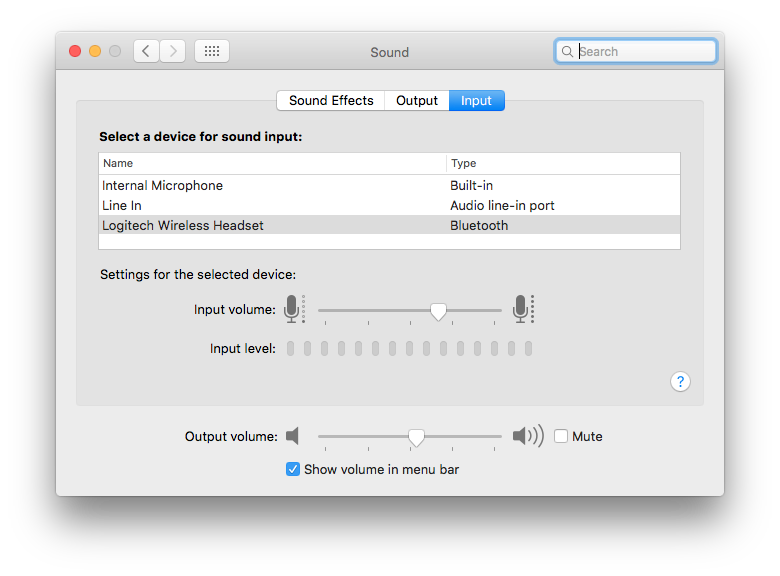Show all preferences grid button

click(212, 51)
